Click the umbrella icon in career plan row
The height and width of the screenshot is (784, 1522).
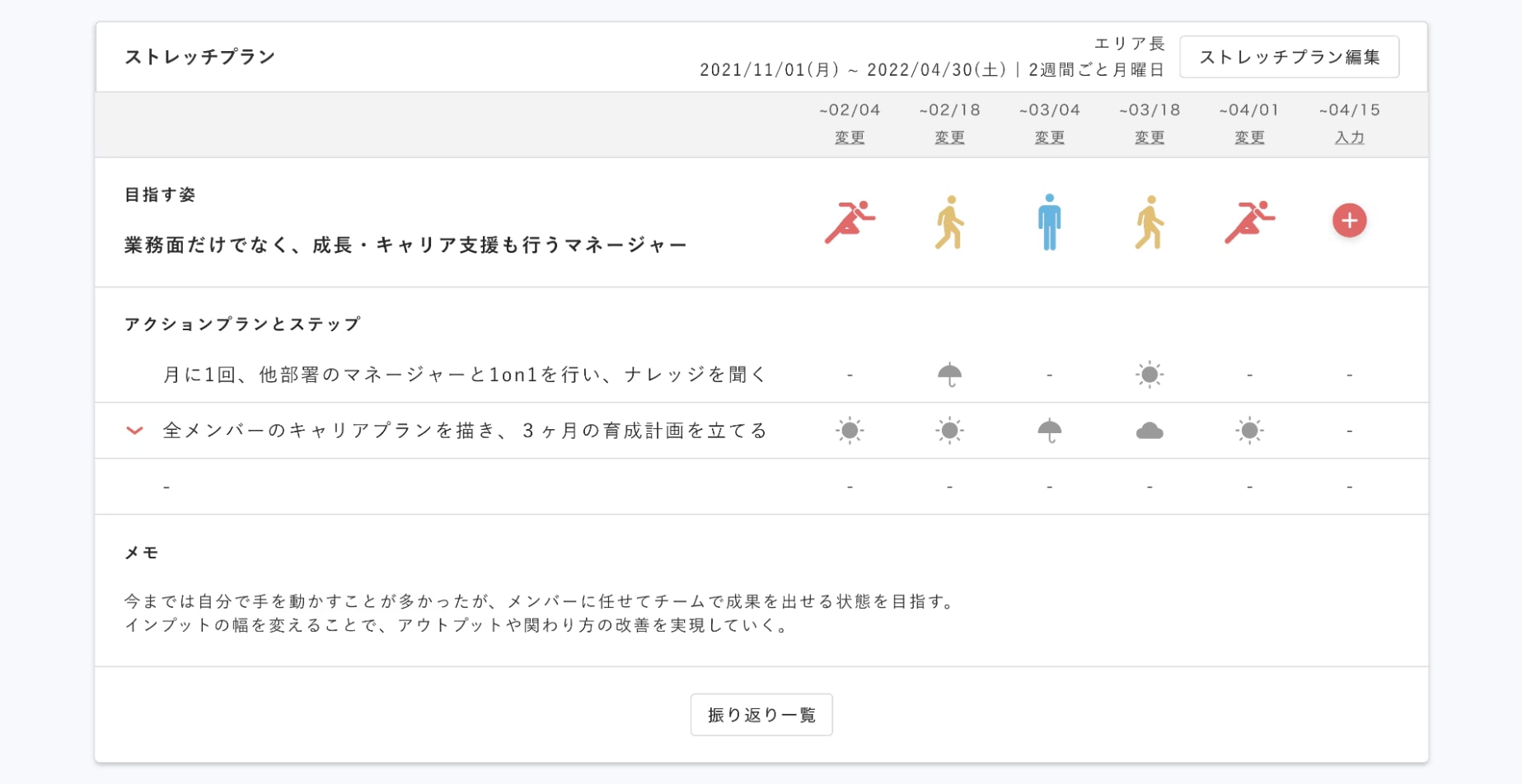pos(1049,431)
